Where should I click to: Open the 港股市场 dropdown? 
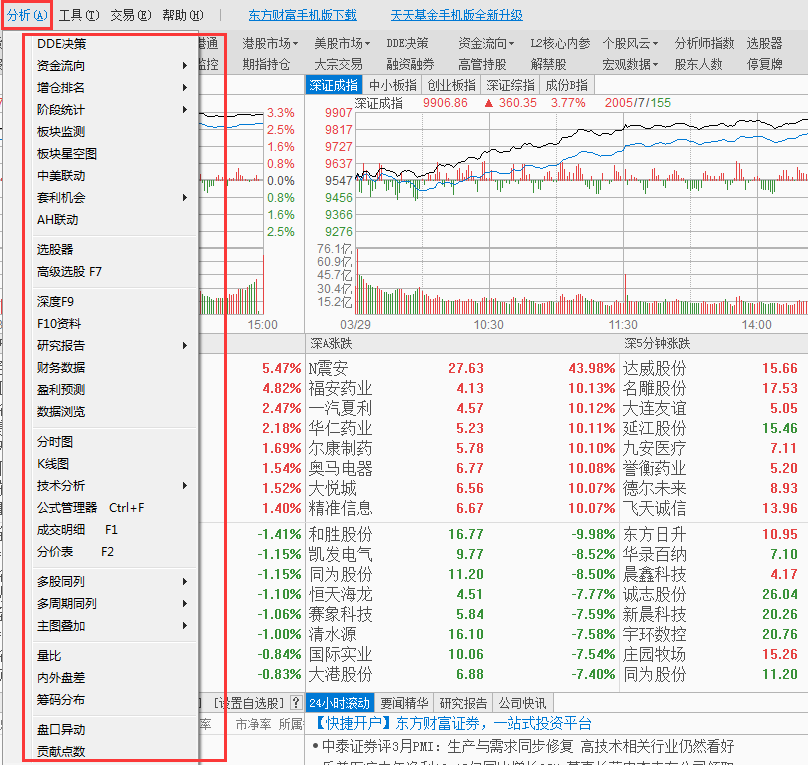[270, 43]
